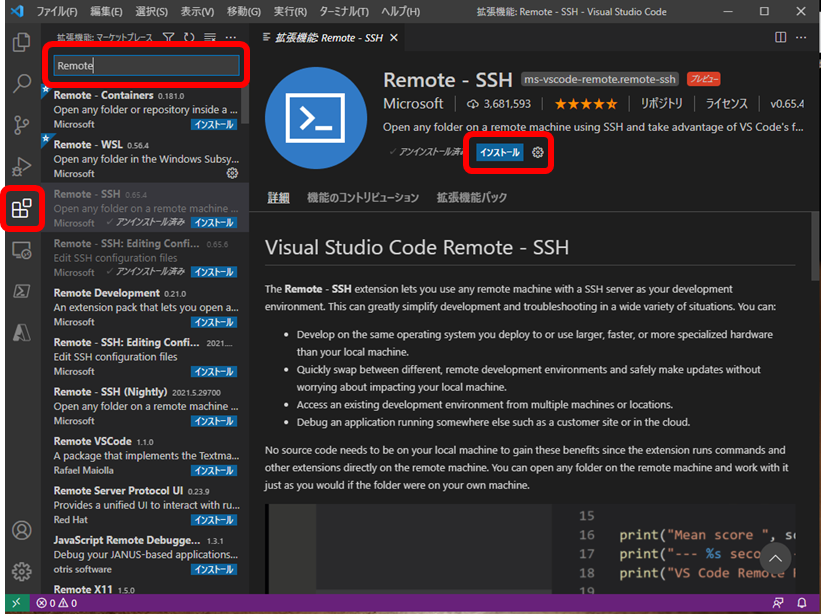Viewport: 821px width, 614px height.
Task: Open editor more actions ellipsis
Action: pyautogui.click(x=801, y=37)
